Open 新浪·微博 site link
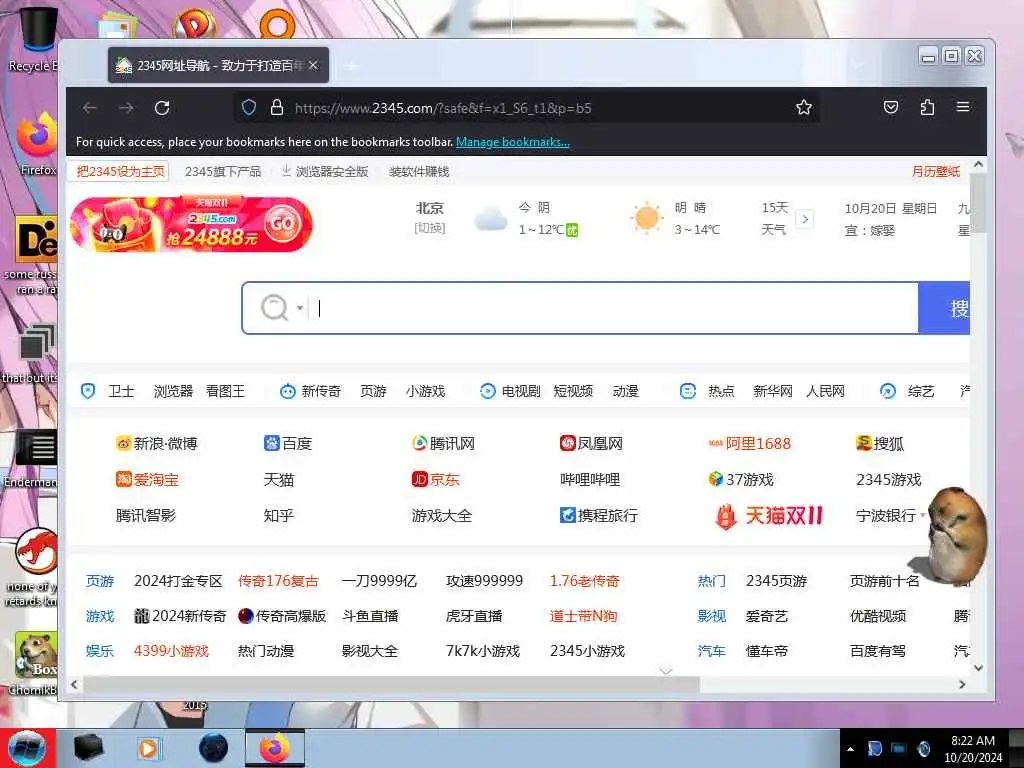The width and height of the screenshot is (1024, 768). tap(157, 443)
